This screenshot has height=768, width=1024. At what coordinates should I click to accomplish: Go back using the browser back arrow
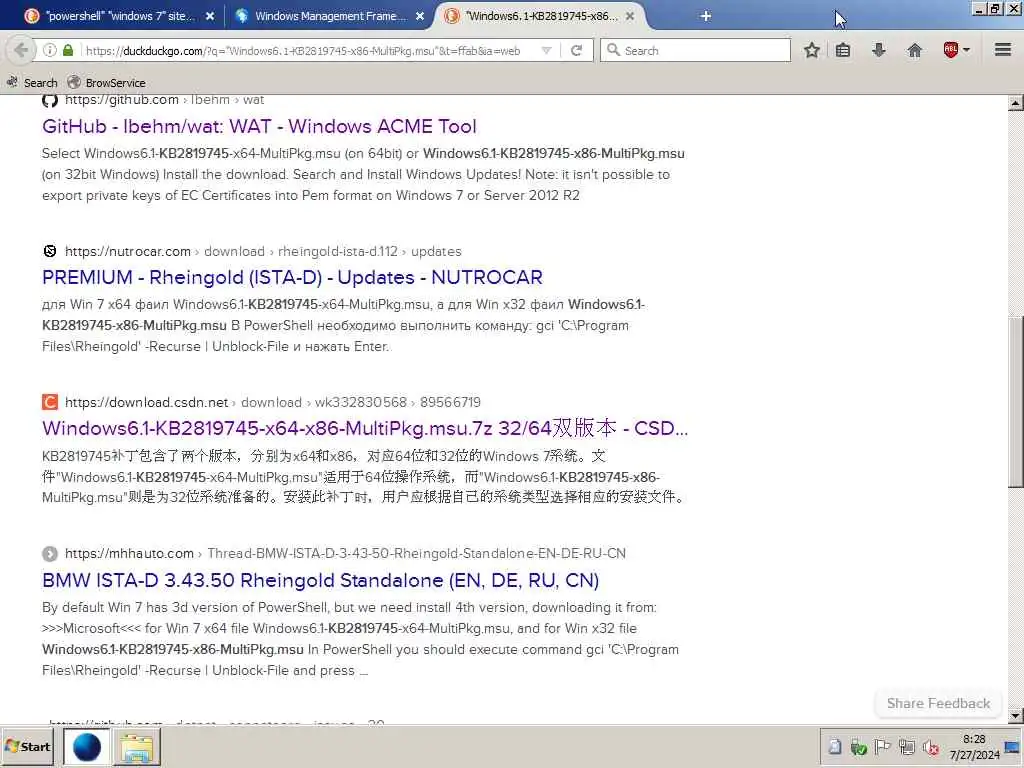pos(21,50)
